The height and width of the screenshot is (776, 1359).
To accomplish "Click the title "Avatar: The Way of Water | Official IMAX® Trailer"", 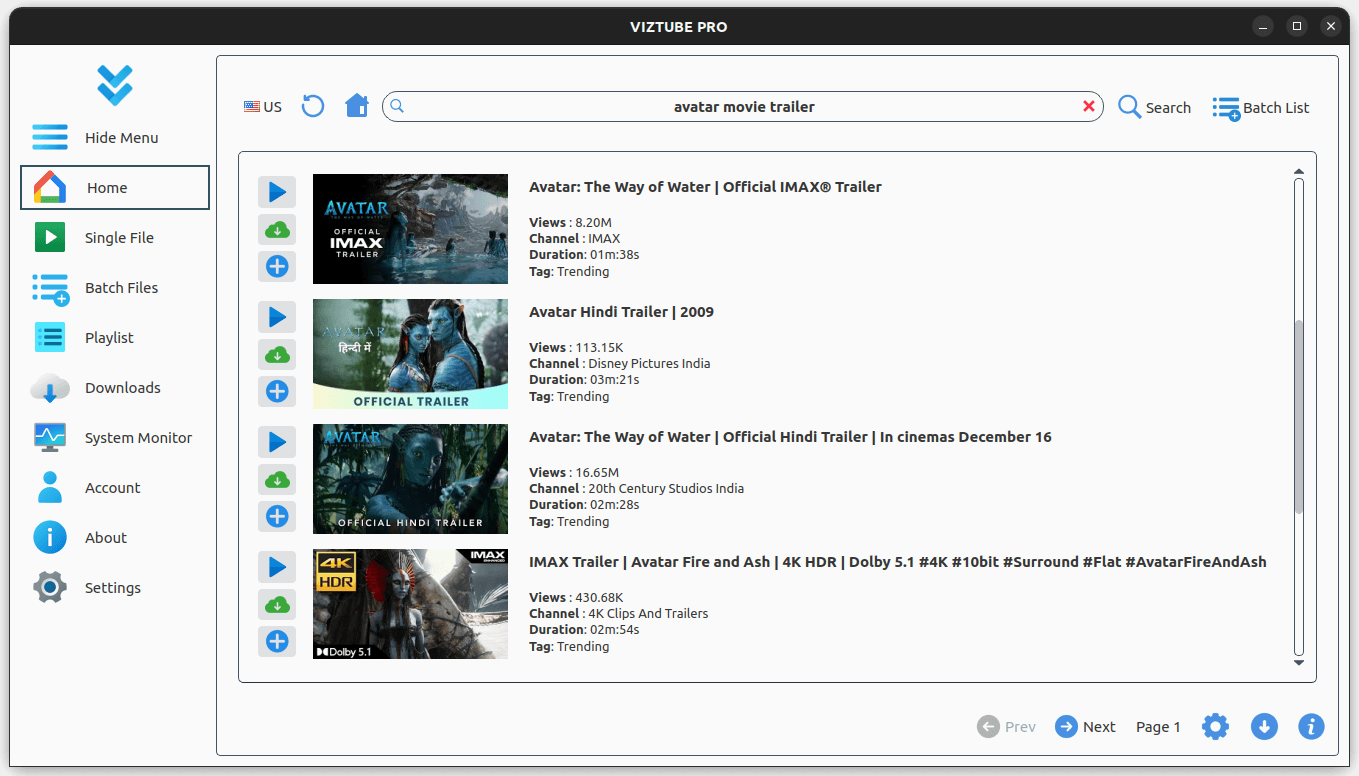I will coord(705,187).
